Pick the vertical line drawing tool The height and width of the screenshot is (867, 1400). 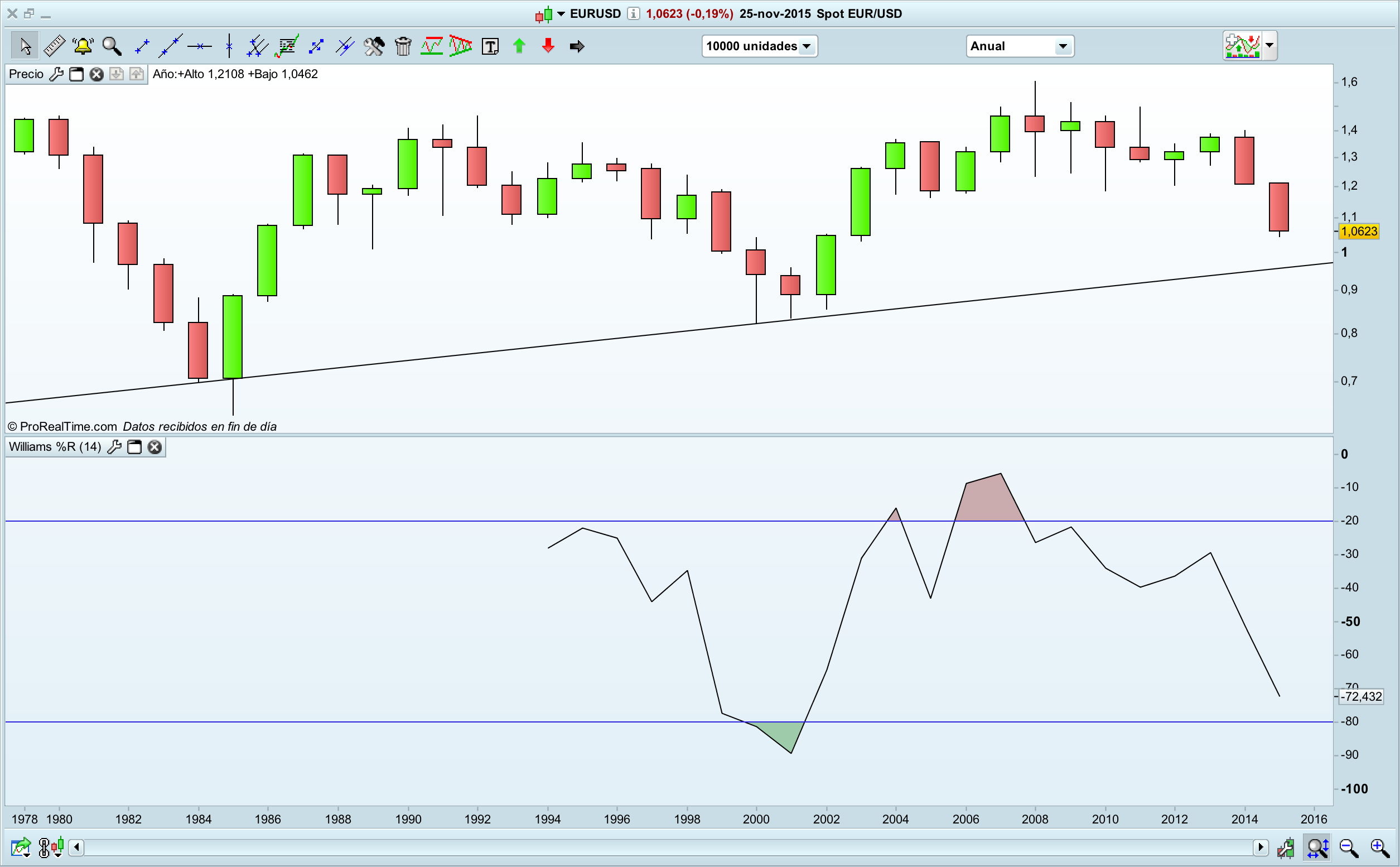pos(229,46)
